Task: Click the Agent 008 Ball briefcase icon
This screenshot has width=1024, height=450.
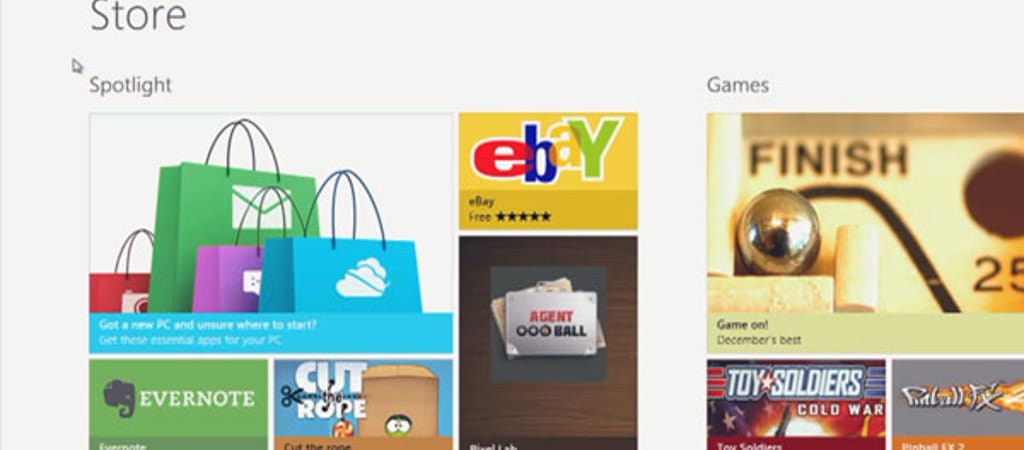Action: point(549,322)
